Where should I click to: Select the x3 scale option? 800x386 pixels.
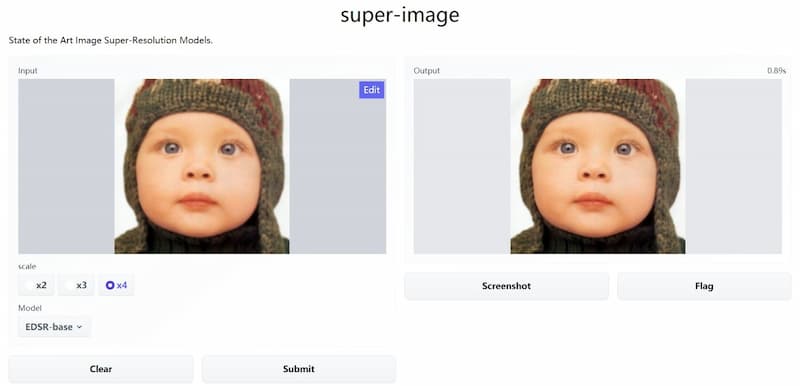point(76,286)
